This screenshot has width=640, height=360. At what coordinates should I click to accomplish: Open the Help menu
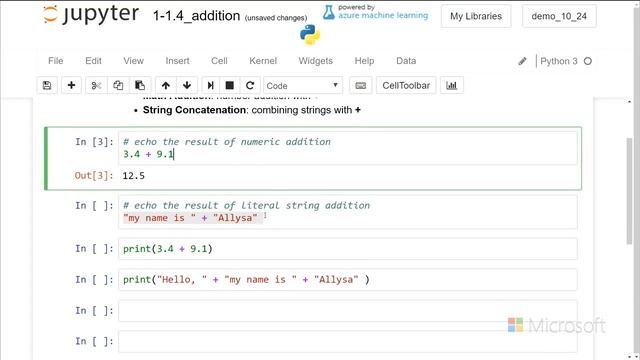pos(364,61)
